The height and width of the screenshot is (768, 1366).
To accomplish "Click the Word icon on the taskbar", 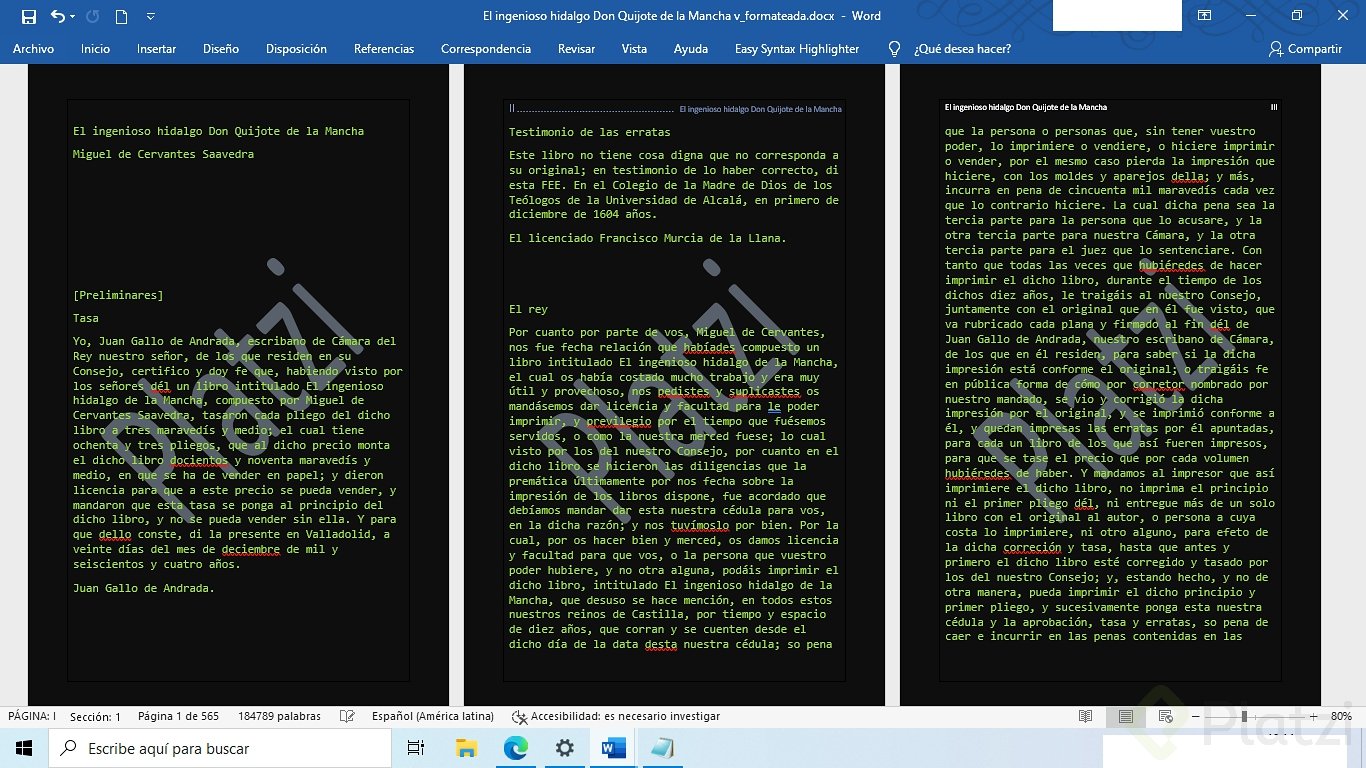I will (x=613, y=748).
